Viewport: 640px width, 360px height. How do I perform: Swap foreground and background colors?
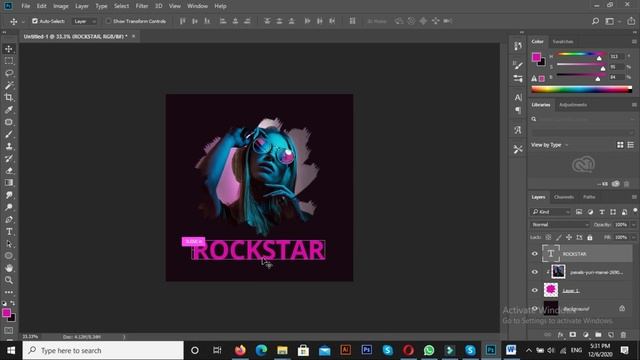(13, 303)
